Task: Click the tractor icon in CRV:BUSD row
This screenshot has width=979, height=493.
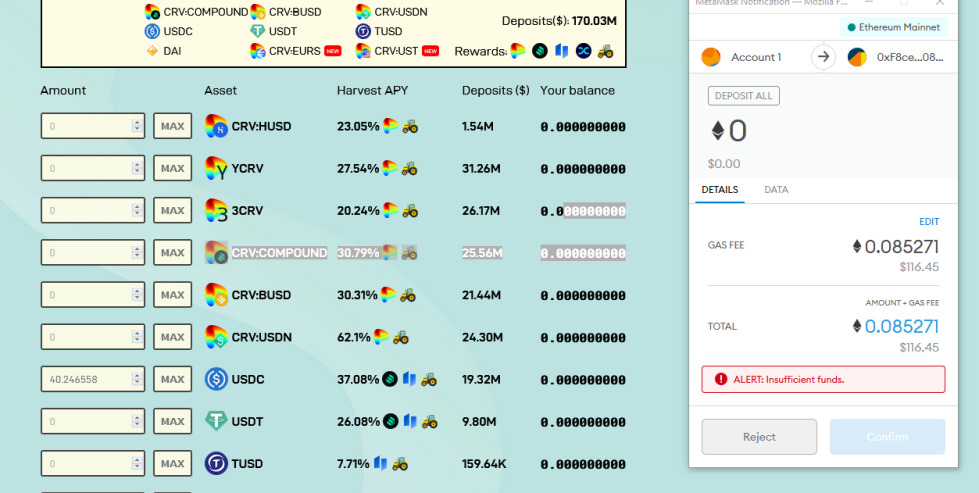Action: [x=408, y=295]
